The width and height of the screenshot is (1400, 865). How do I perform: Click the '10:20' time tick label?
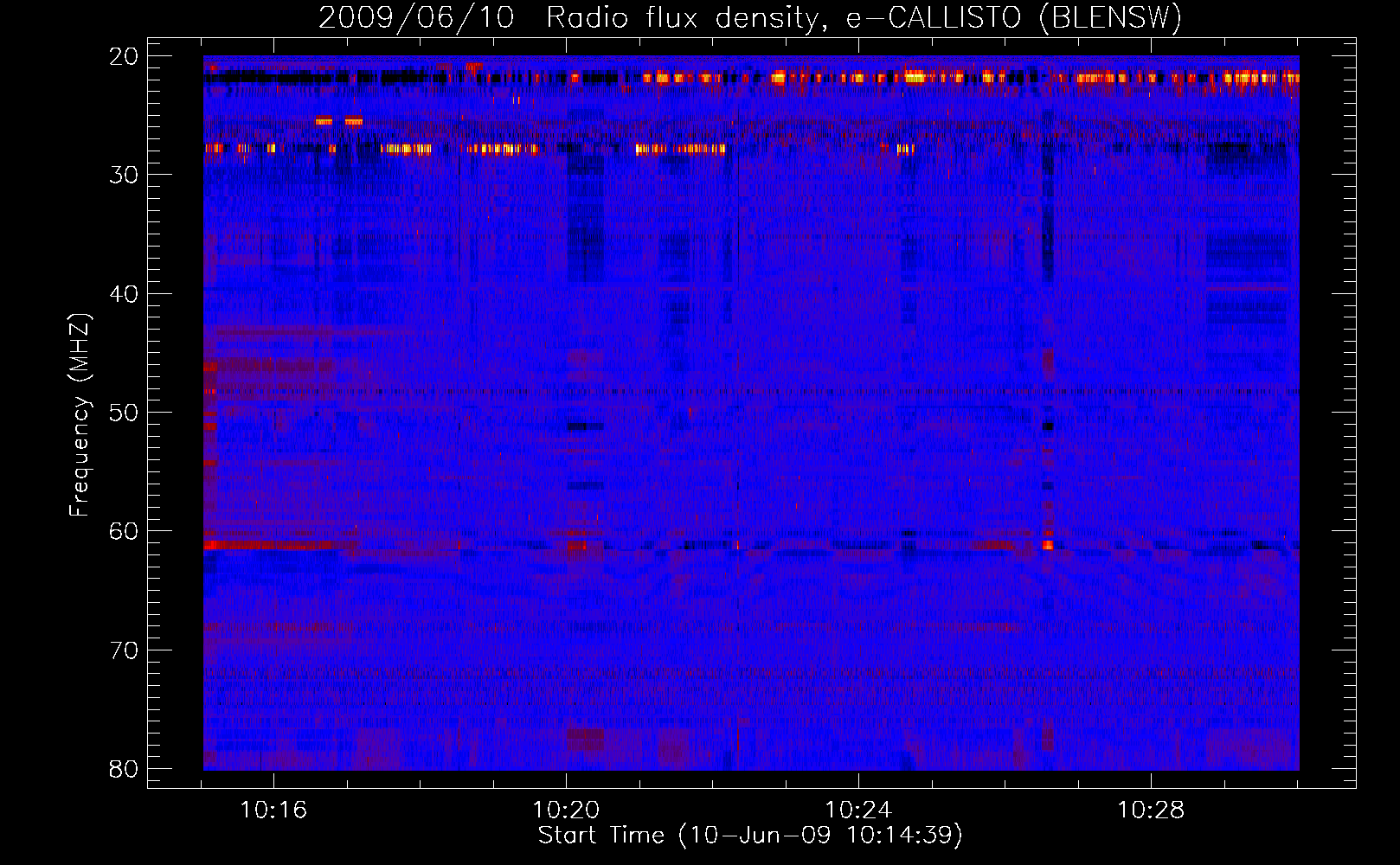[x=566, y=811]
